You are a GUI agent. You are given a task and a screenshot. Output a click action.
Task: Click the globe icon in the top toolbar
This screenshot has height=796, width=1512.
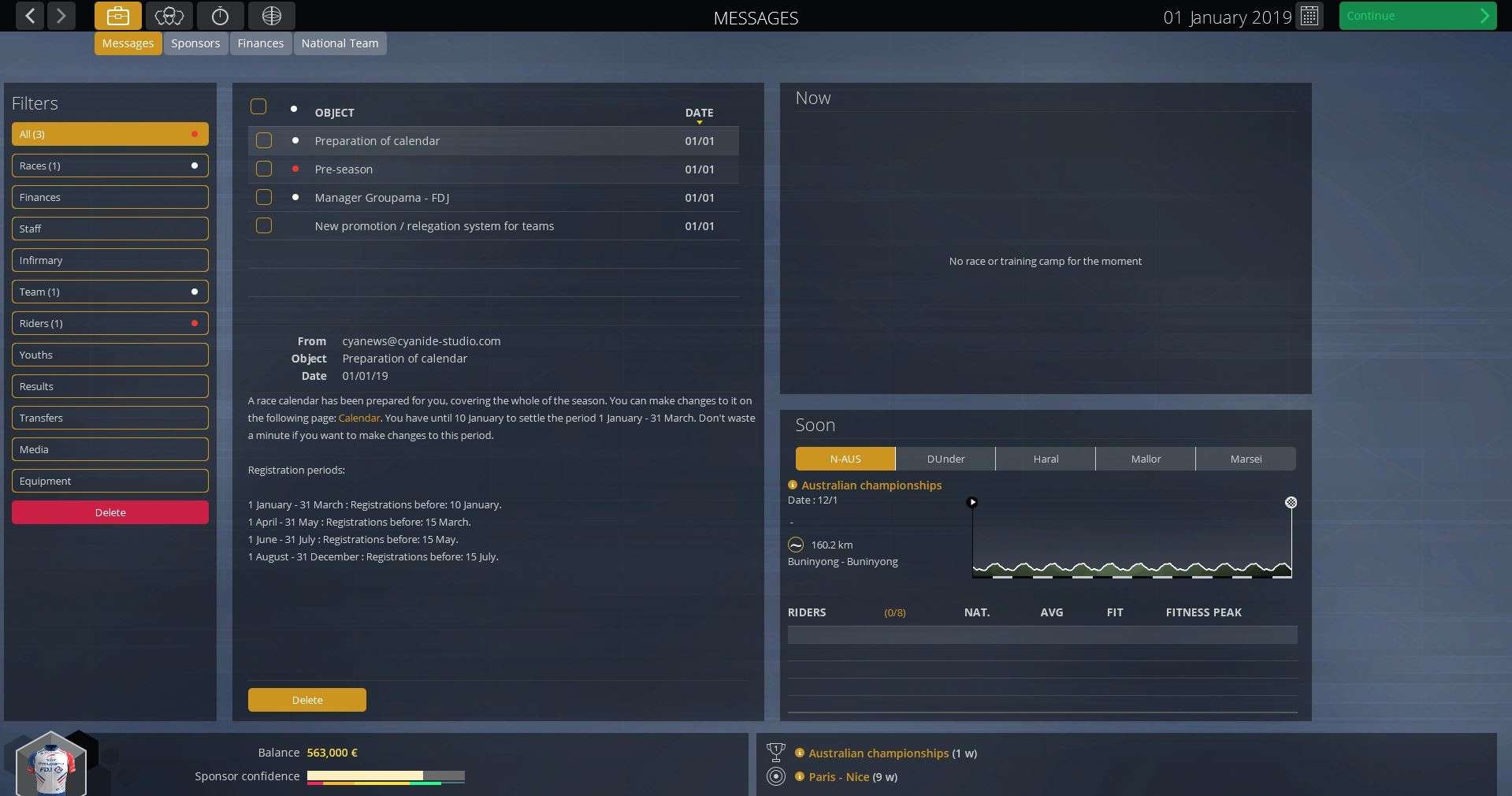[x=270, y=16]
